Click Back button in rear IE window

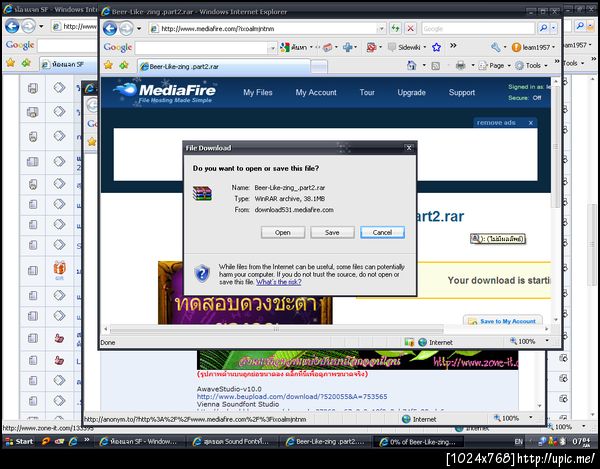pyautogui.click(x=12, y=26)
